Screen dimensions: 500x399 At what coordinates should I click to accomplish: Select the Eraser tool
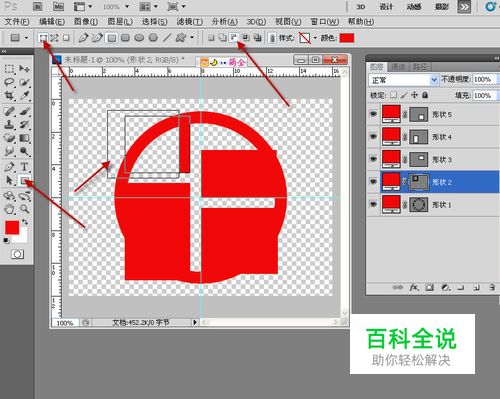point(9,138)
